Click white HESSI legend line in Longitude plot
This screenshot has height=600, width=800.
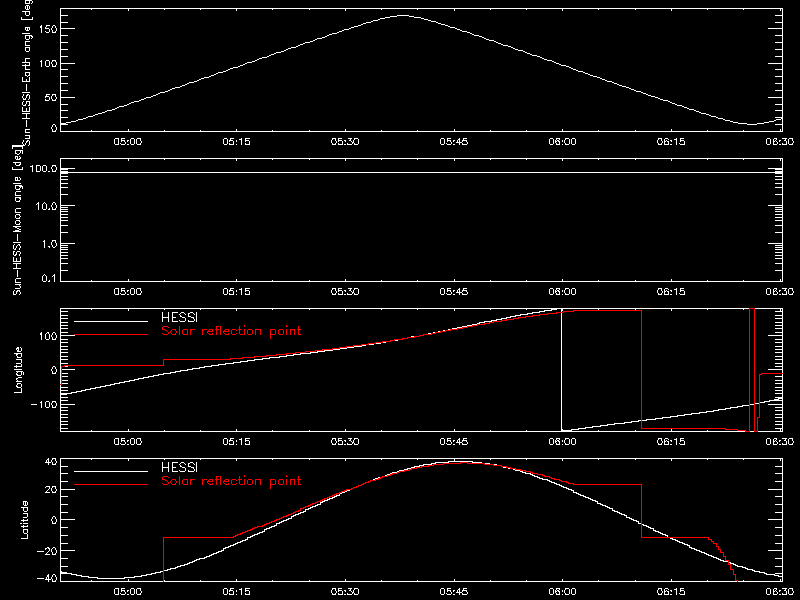click(x=111, y=321)
